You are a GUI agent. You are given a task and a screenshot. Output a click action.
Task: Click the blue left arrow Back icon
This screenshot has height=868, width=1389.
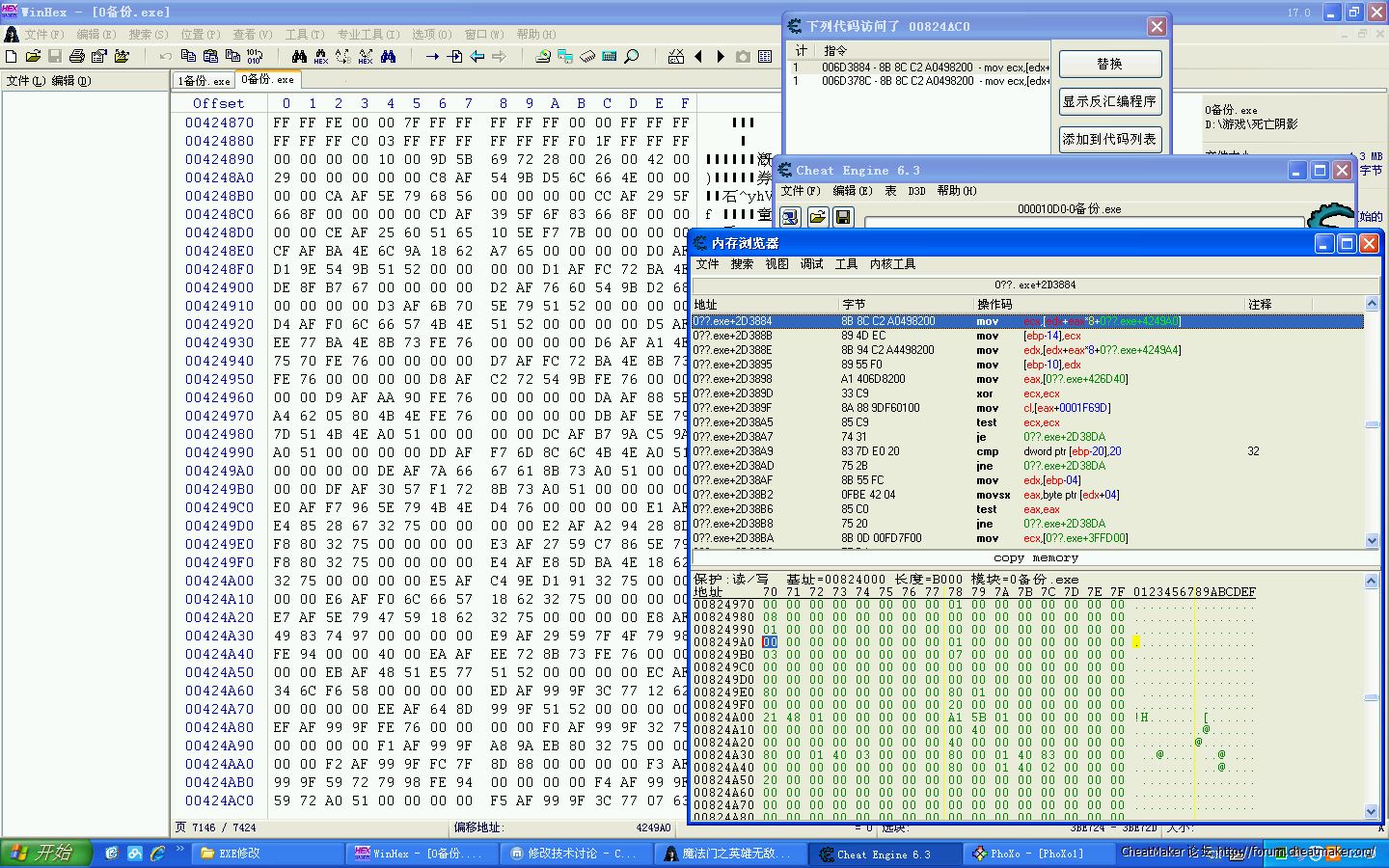477,57
